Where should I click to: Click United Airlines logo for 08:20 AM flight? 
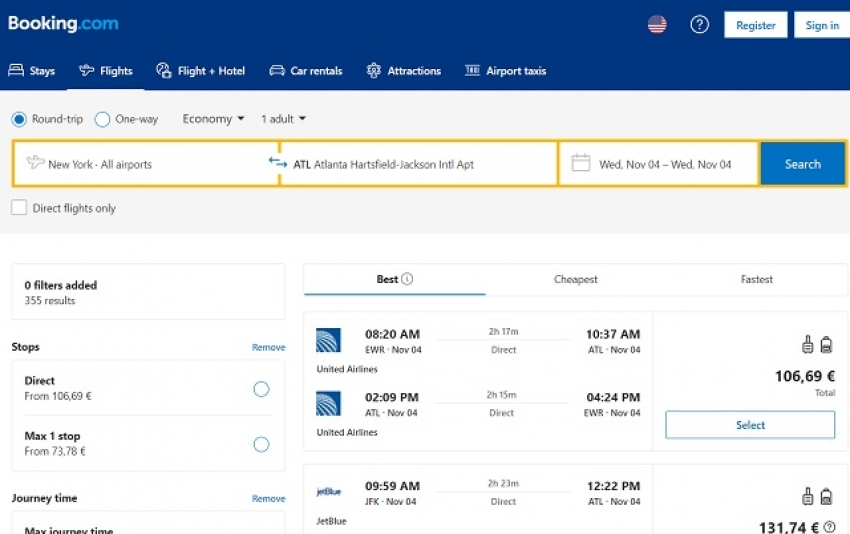point(329,340)
